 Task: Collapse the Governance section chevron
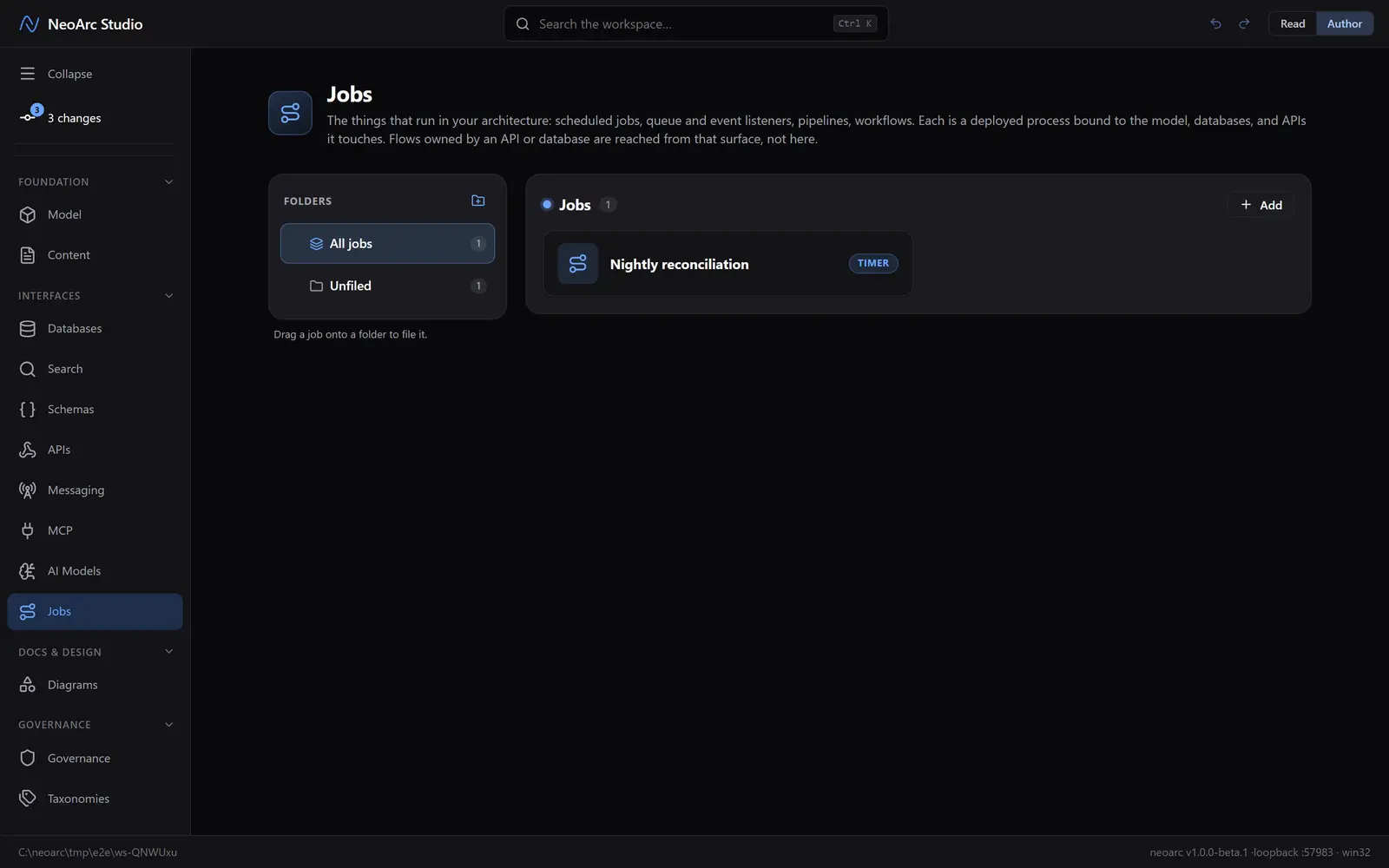[169, 724]
